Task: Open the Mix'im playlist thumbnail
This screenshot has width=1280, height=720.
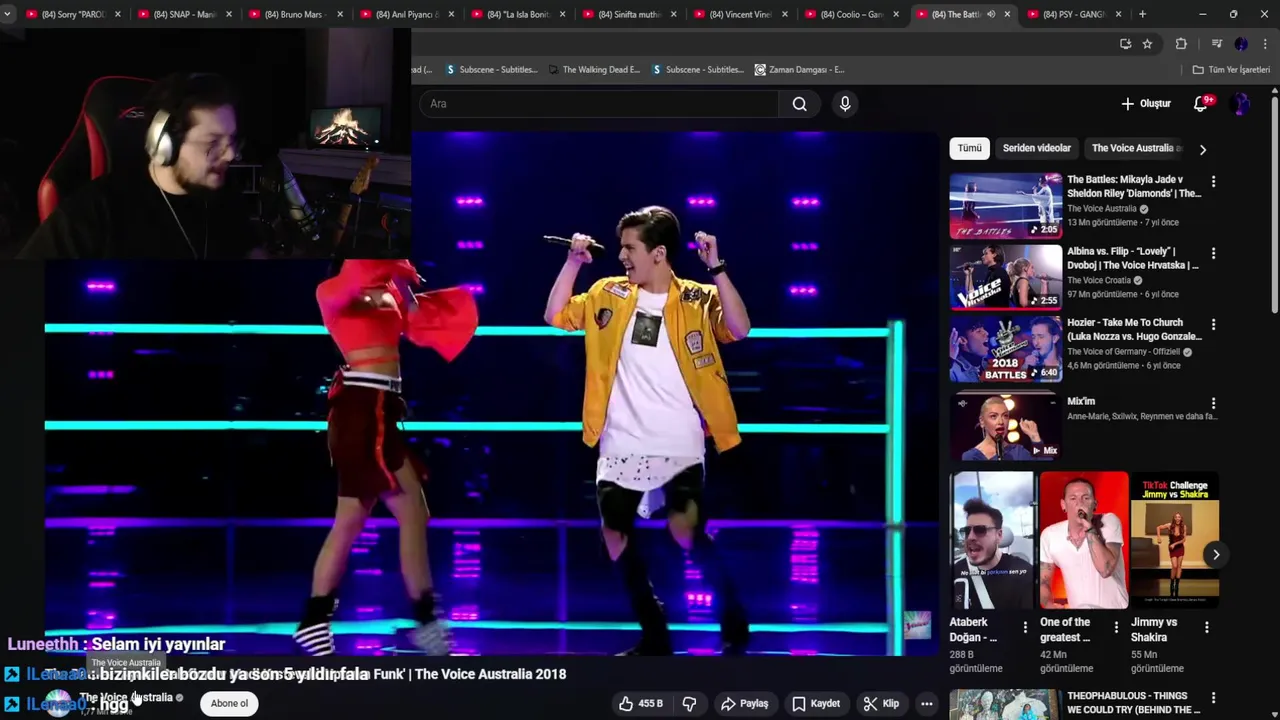Action: coord(1006,427)
